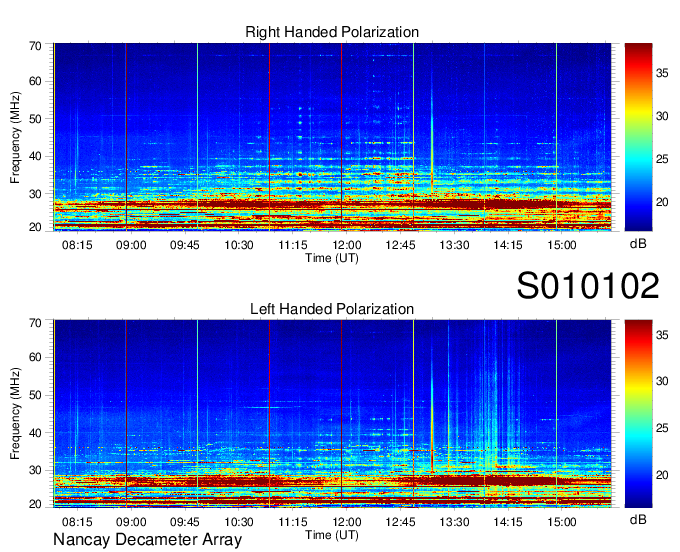
Task: Click the '30' value beside the lower colorbar
Action: [x=662, y=381]
